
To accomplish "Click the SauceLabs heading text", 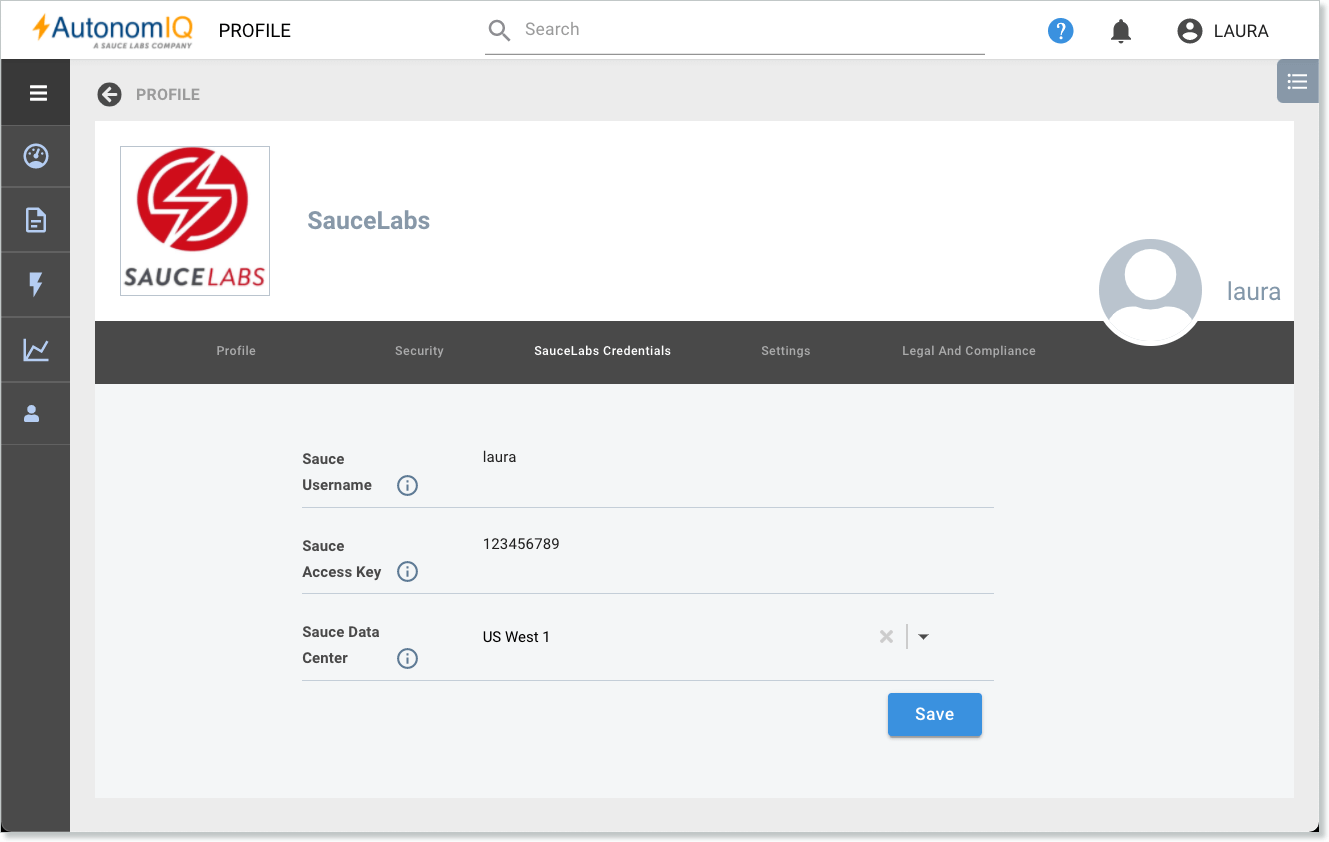I will (x=369, y=221).
